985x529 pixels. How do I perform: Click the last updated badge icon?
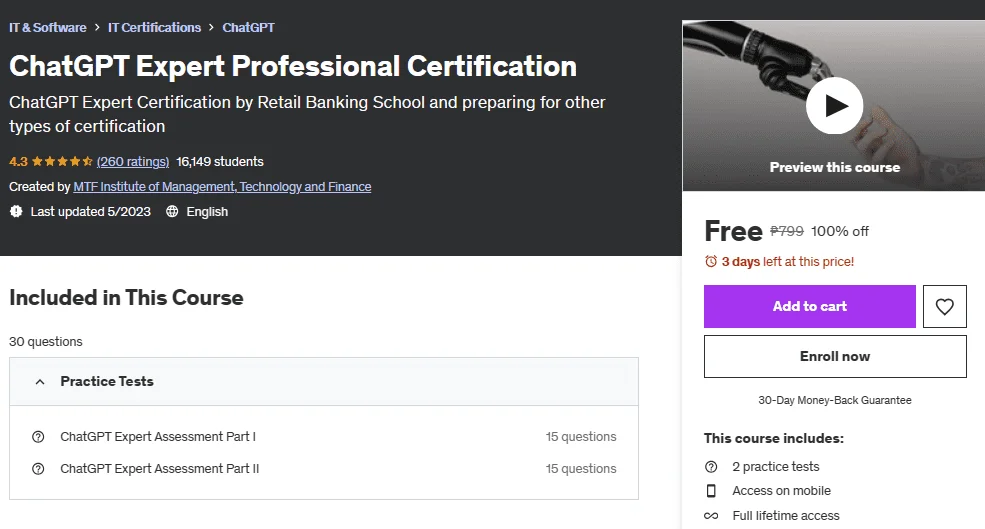coord(16,212)
